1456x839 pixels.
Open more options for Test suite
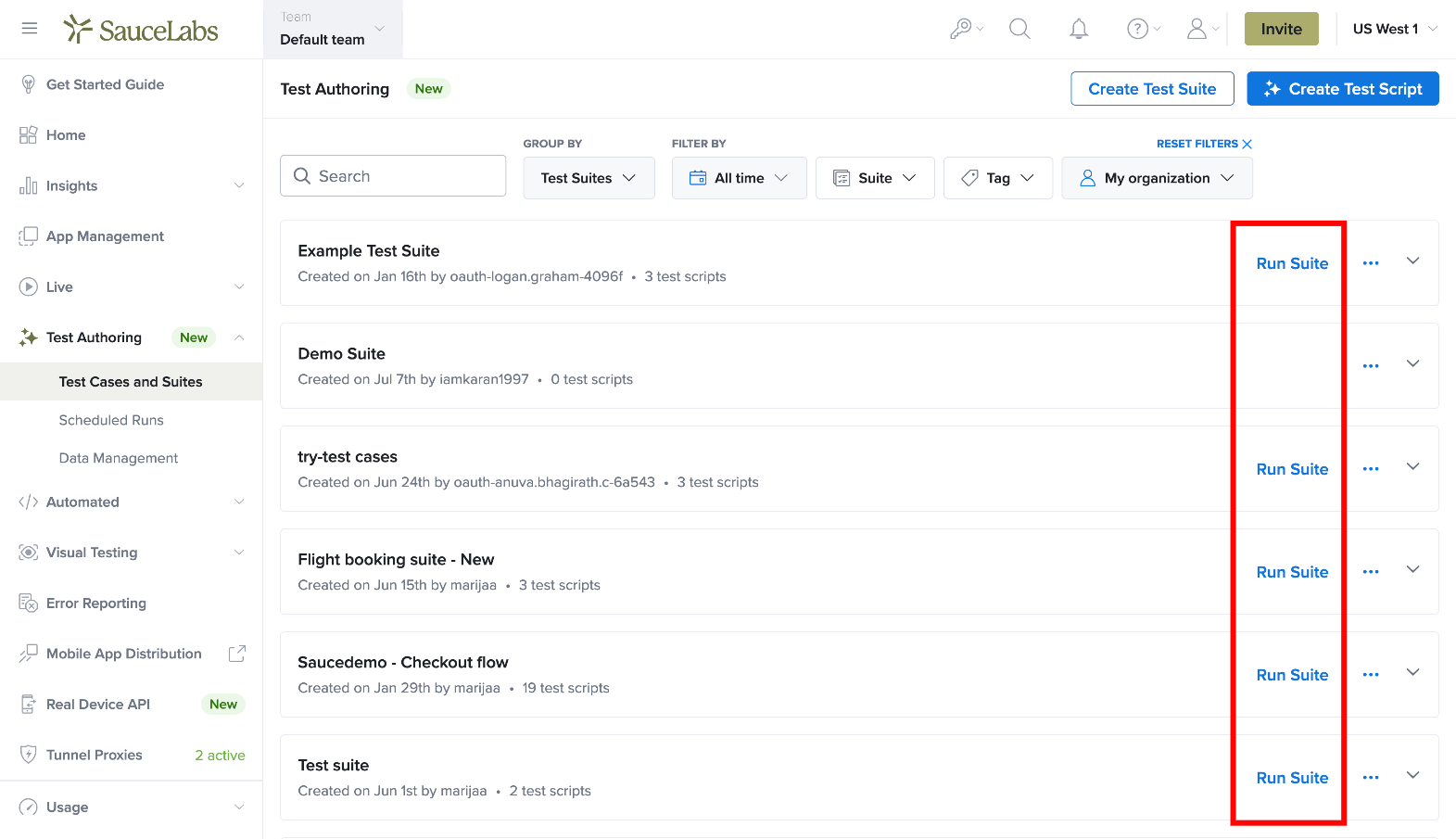click(1371, 778)
